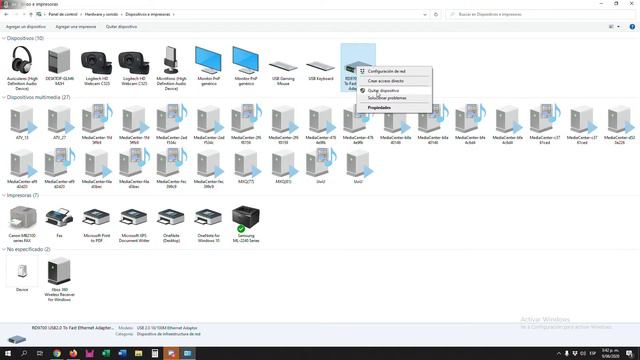This screenshot has width=640, height=360.
Task: Open Calculator from the taskbar
Action: [x=155, y=353]
